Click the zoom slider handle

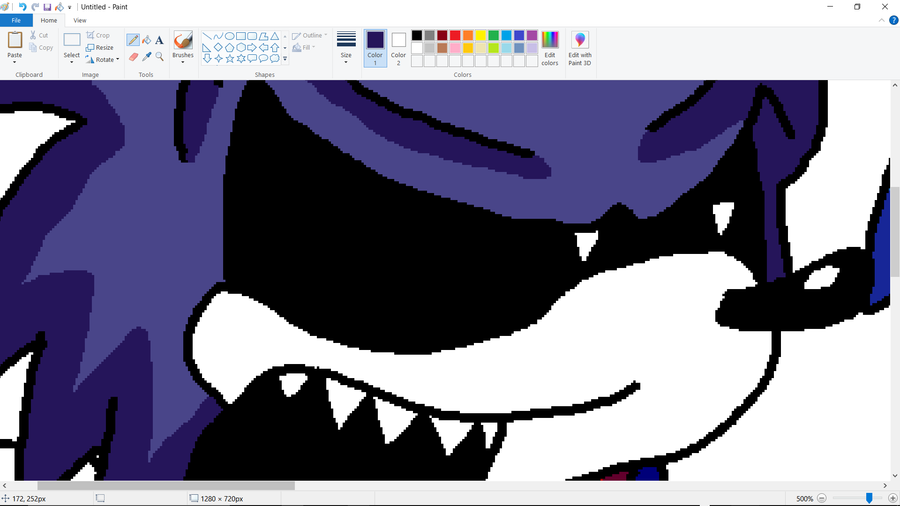coord(869,499)
